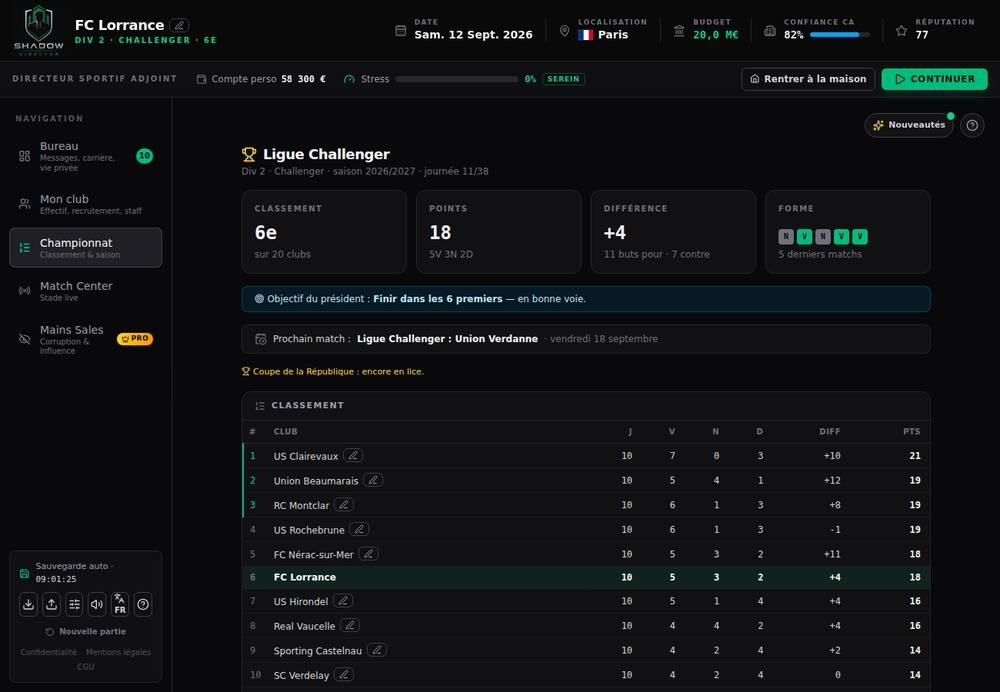Rename FC Lorrance with the header pencil icon
The image size is (1000, 692).
(x=180, y=26)
